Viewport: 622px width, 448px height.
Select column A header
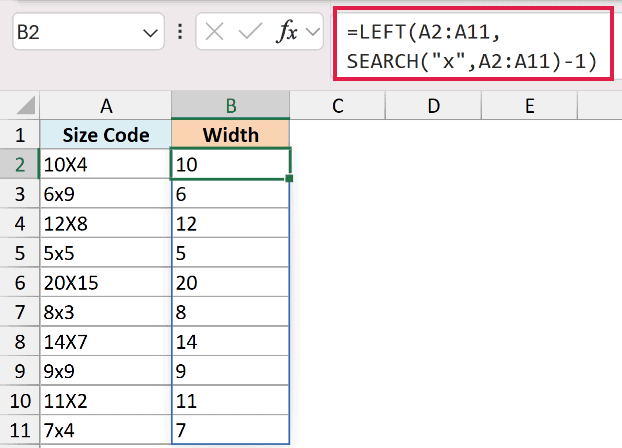[106, 106]
